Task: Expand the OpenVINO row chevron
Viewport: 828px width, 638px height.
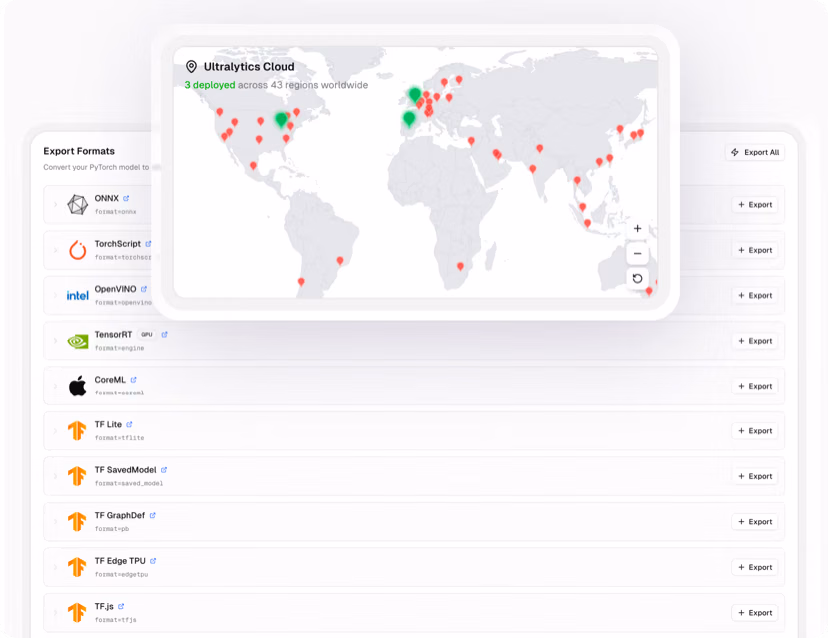Action: (55, 295)
